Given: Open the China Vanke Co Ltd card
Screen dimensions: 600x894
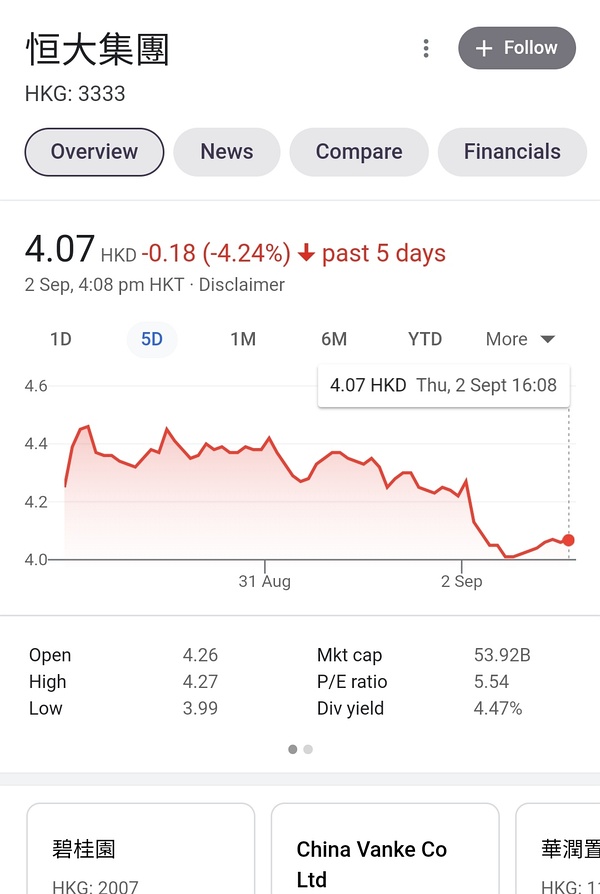Looking at the screenshot, I should (385, 850).
